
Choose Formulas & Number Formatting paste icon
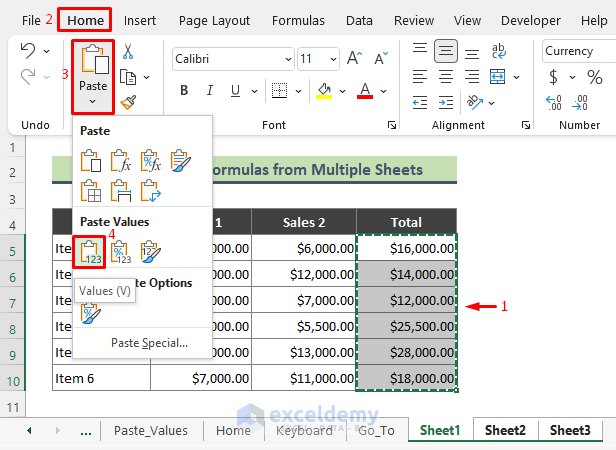pos(151,160)
